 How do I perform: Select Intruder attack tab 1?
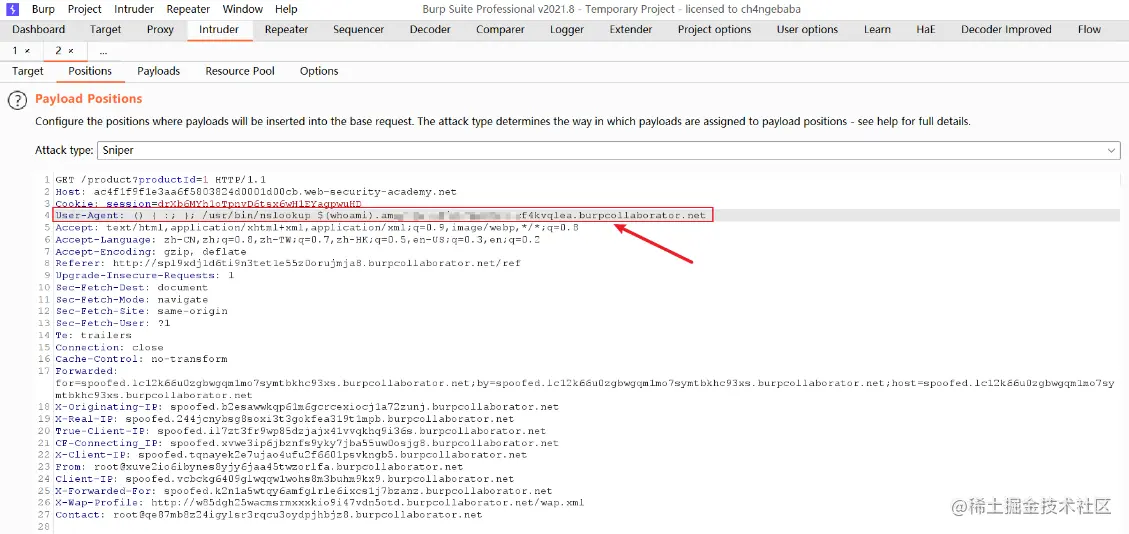[x=14, y=51]
